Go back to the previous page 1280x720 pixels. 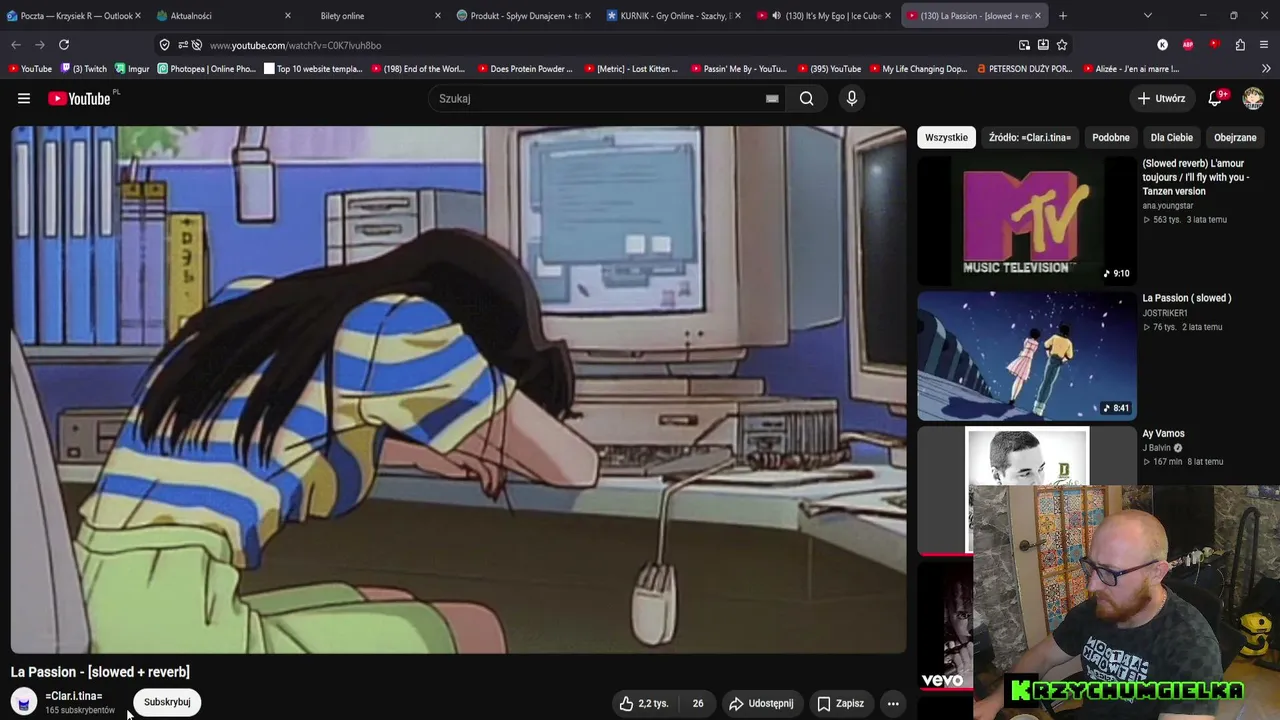pos(16,45)
